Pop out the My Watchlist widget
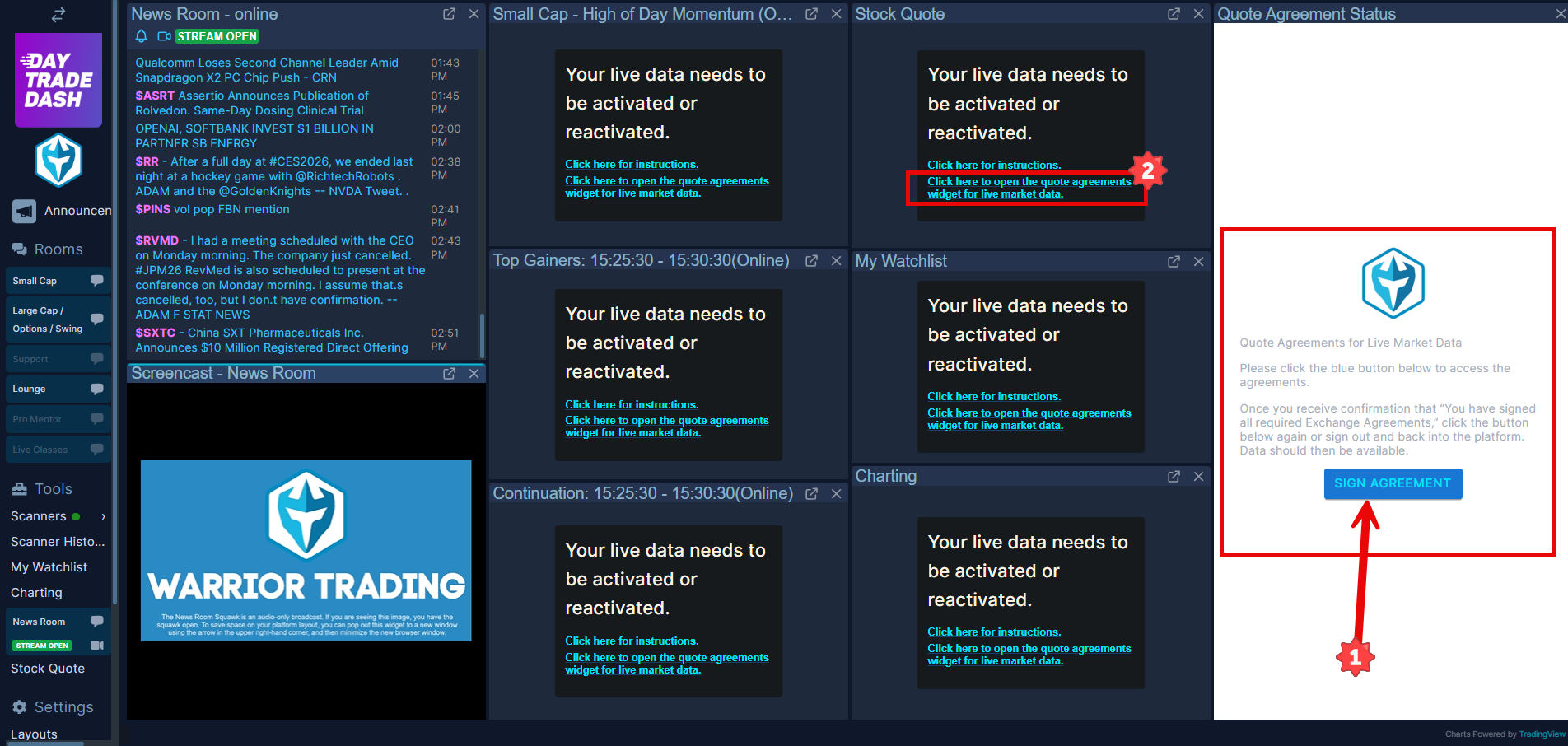 click(1174, 261)
